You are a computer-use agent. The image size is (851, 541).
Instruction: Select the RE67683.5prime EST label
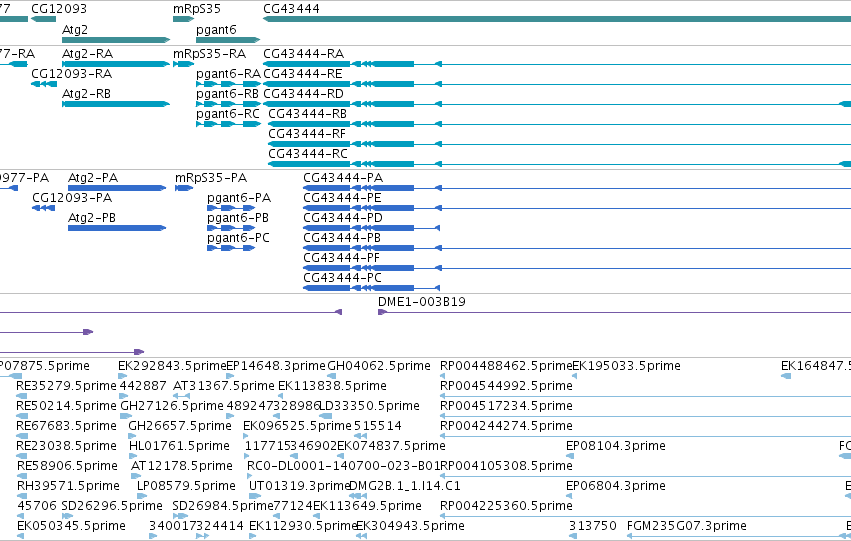pos(66,427)
